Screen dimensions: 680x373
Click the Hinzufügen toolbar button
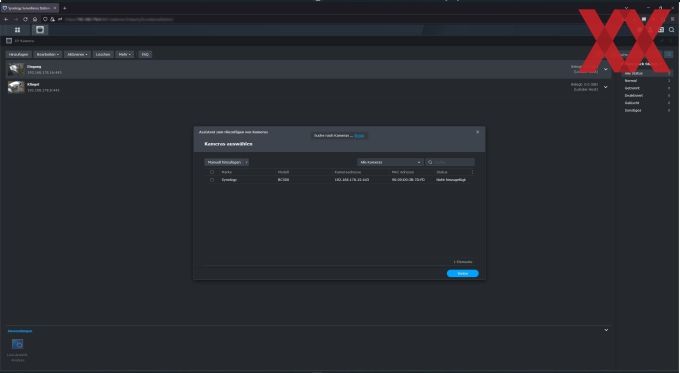click(18, 54)
